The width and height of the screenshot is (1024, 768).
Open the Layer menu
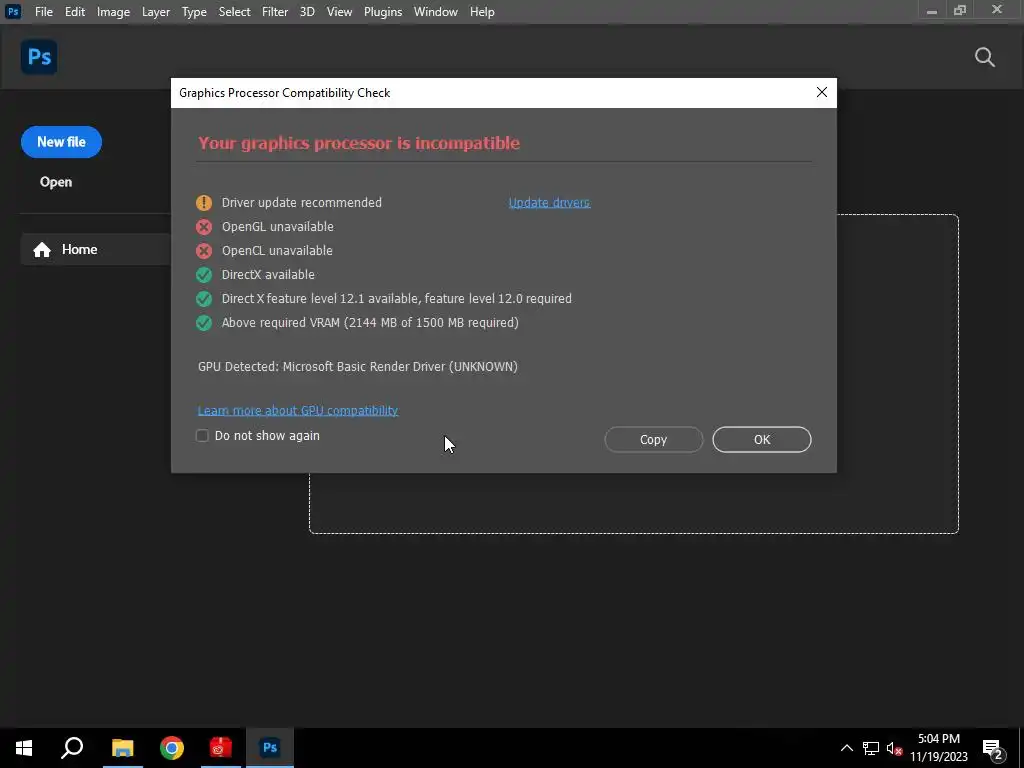156,12
